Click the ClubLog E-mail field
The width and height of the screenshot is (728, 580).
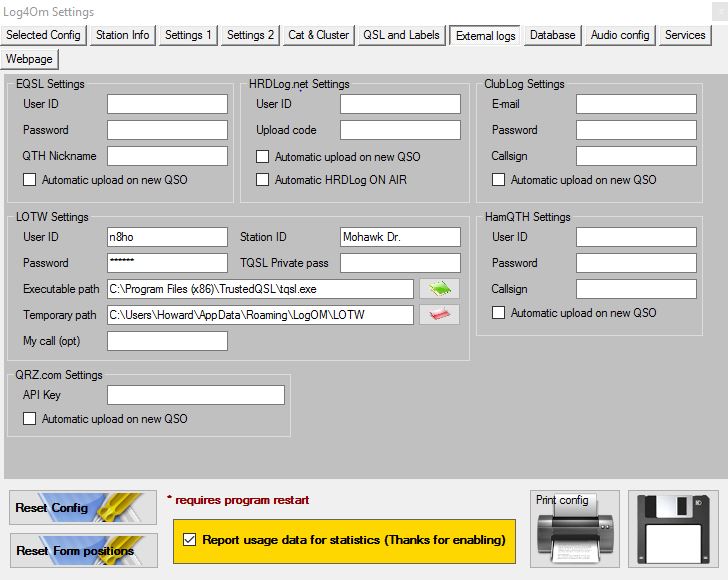pyautogui.click(x=636, y=104)
